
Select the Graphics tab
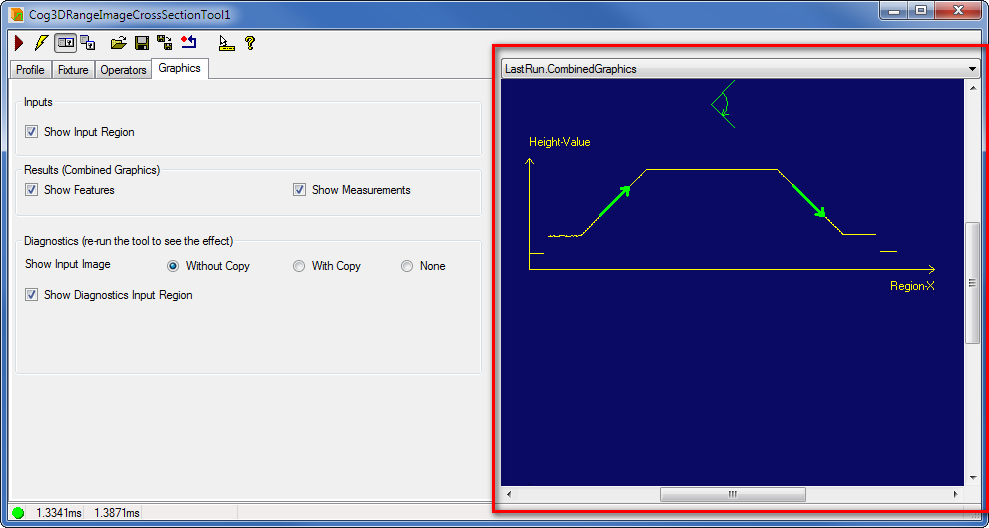(x=180, y=68)
